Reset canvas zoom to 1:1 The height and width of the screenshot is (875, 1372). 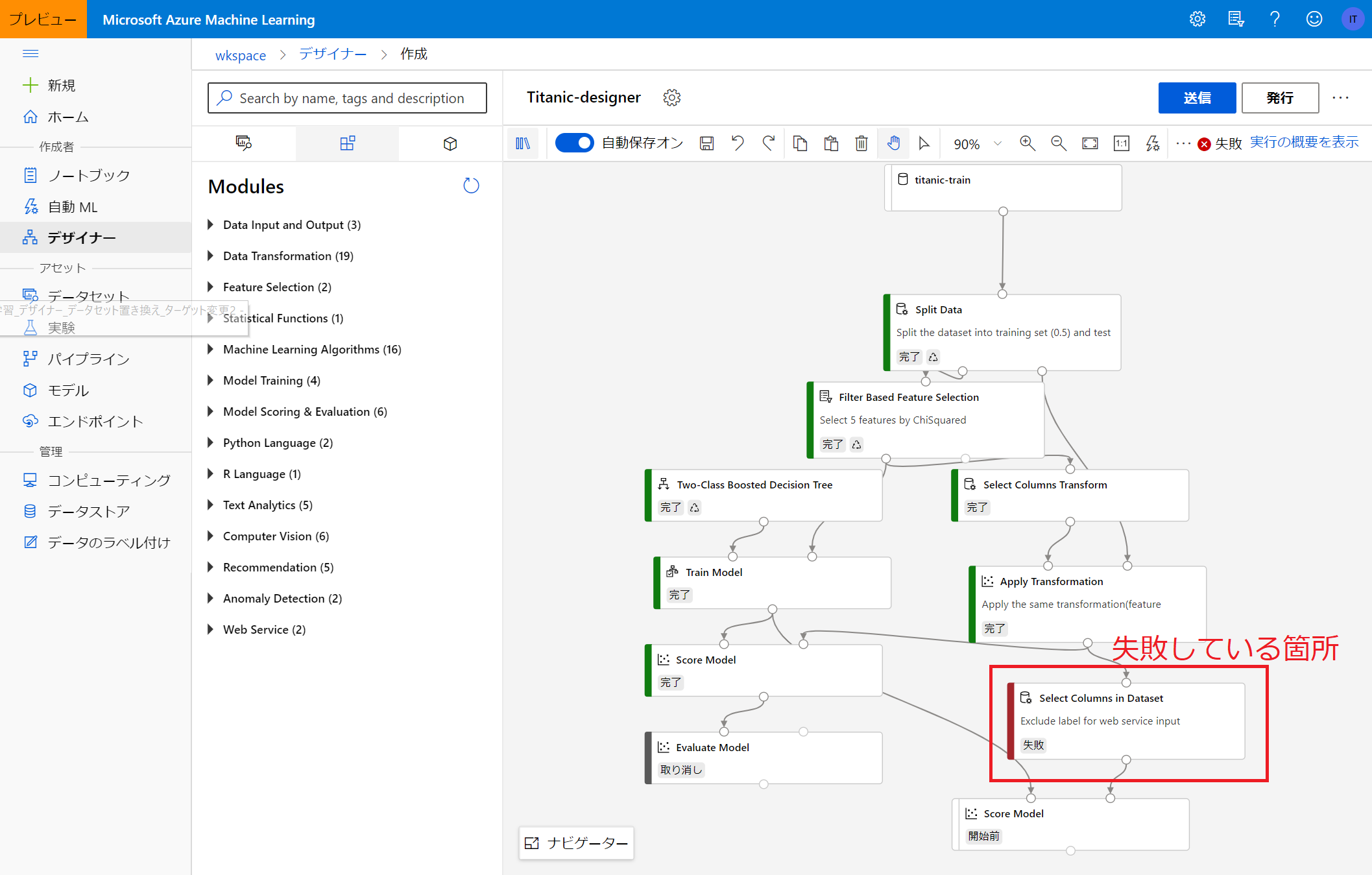click(x=1121, y=143)
